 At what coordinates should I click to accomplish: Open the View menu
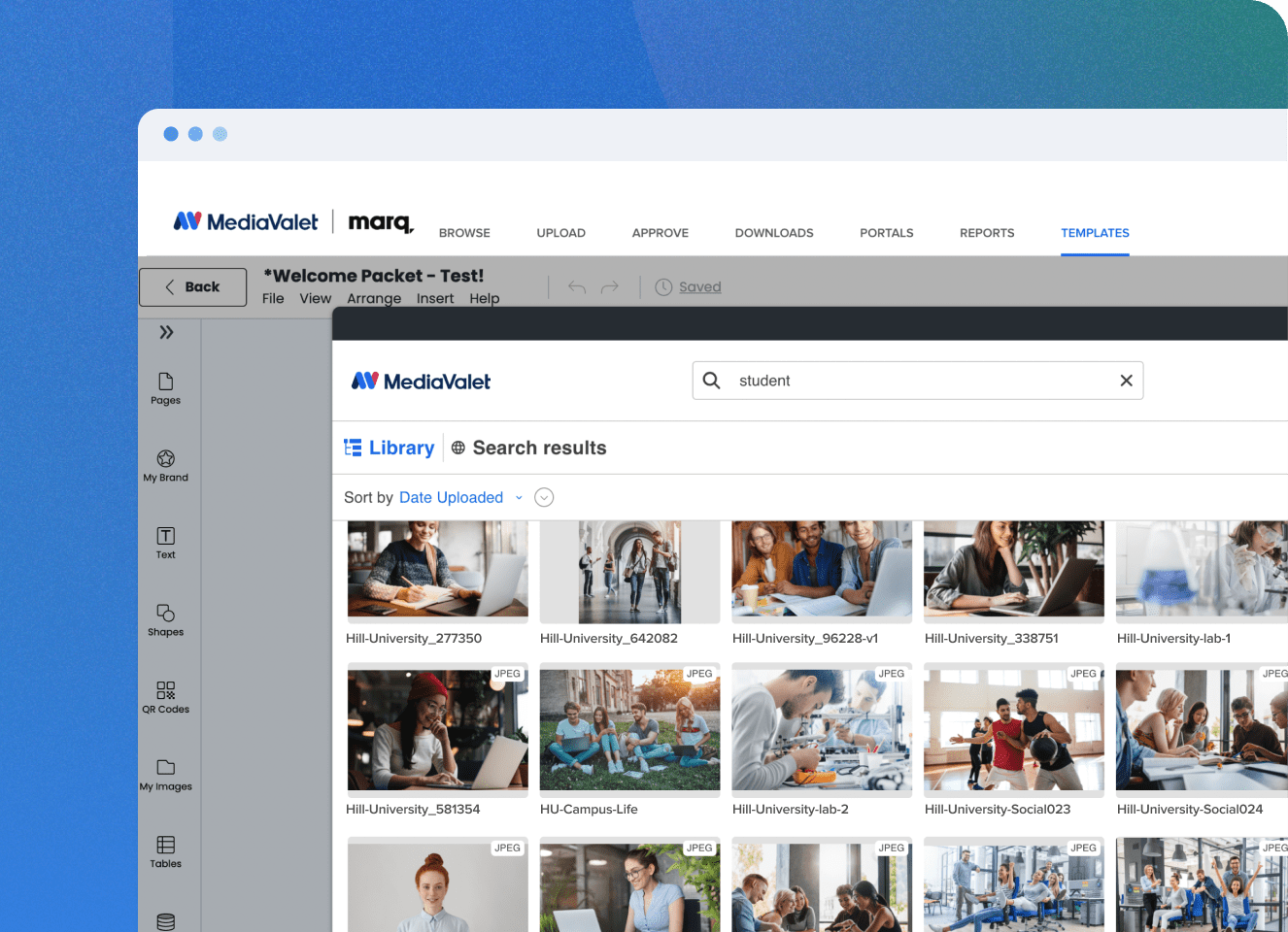pos(316,298)
